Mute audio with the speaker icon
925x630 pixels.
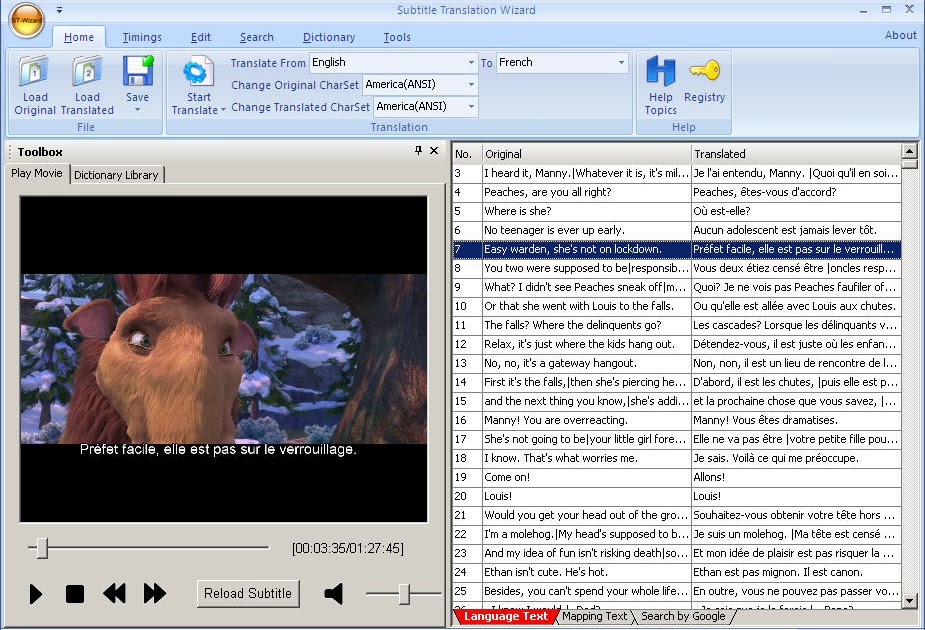[334, 593]
